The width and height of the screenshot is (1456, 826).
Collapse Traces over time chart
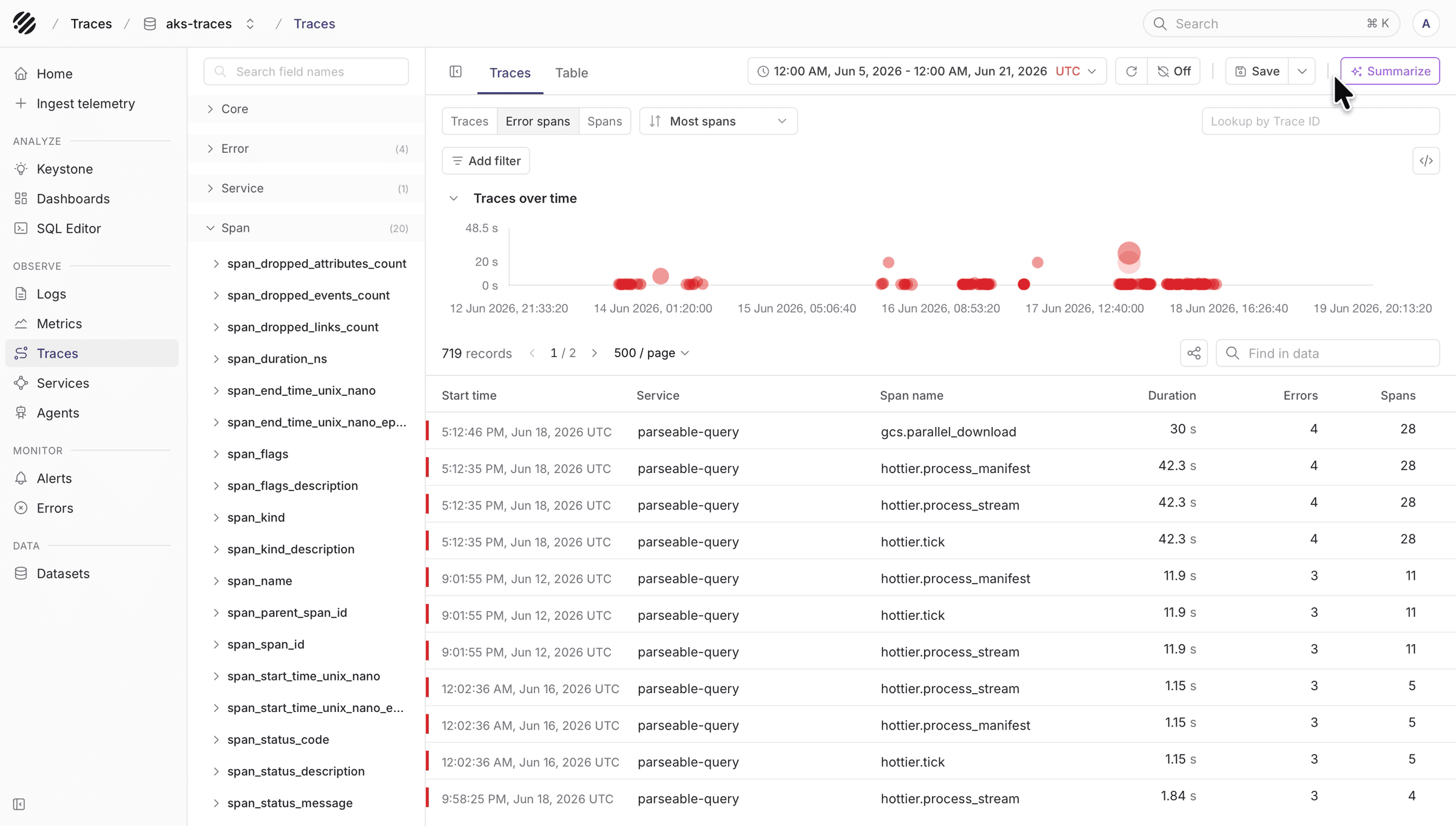tap(453, 198)
